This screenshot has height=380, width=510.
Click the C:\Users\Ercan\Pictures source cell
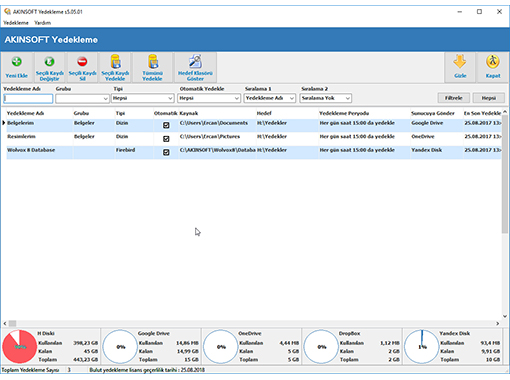tap(210, 137)
